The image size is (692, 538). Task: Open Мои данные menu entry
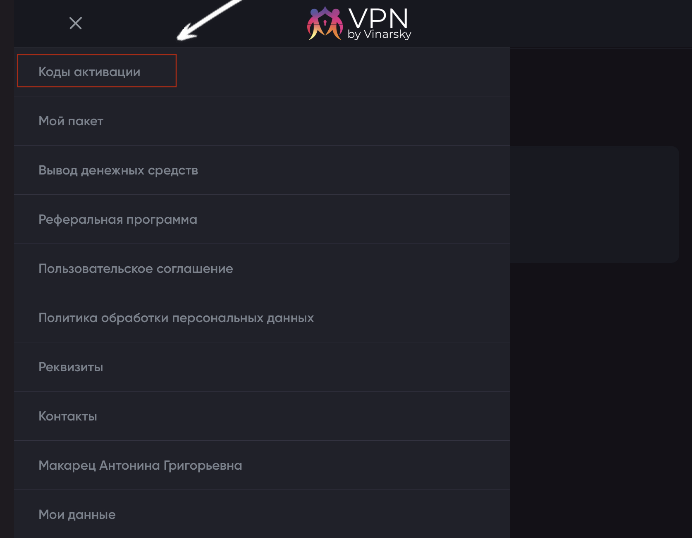77,514
